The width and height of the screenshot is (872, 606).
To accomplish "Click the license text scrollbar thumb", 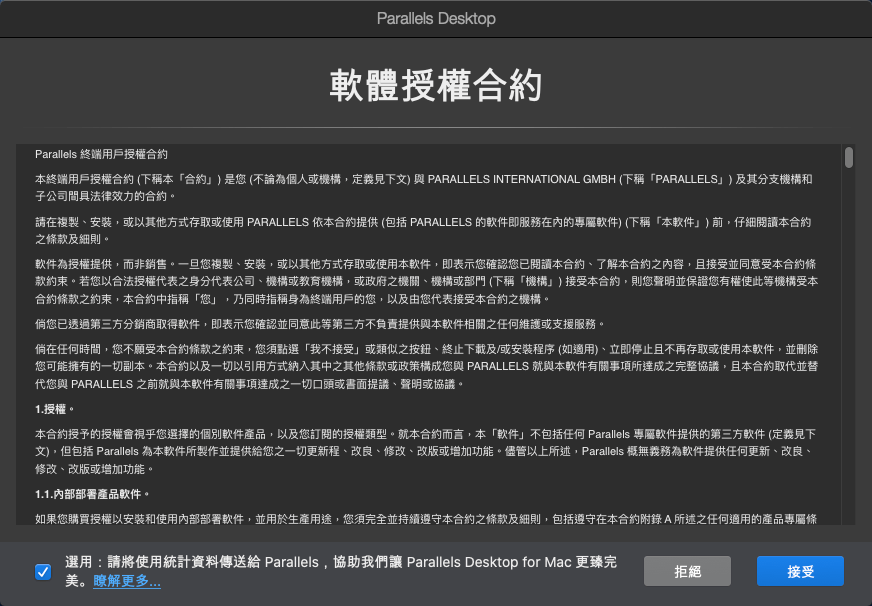I will pyautogui.click(x=849, y=157).
